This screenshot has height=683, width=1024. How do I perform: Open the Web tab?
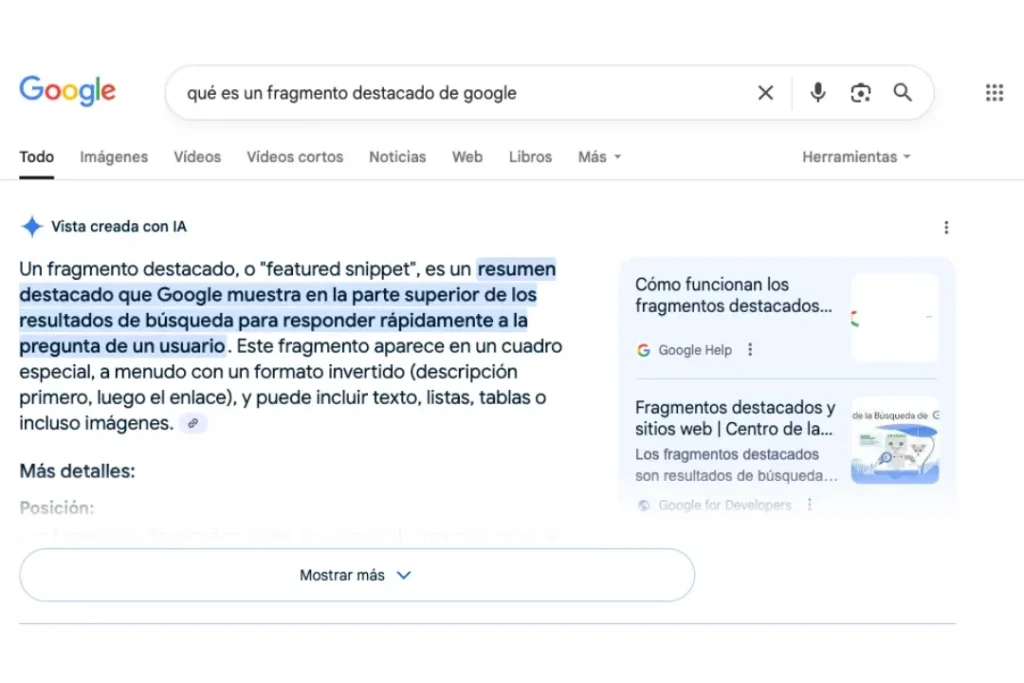[468, 157]
